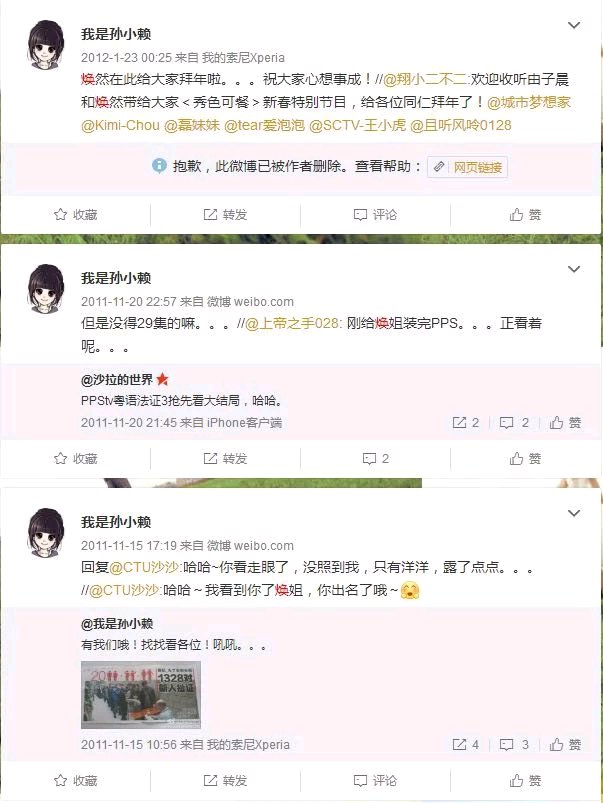Image resolution: width=603 pixels, height=803 pixels.
Task: Favorite the 2012-1-23 post via 收藏
Action: pyautogui.click(x=75, y=215)
